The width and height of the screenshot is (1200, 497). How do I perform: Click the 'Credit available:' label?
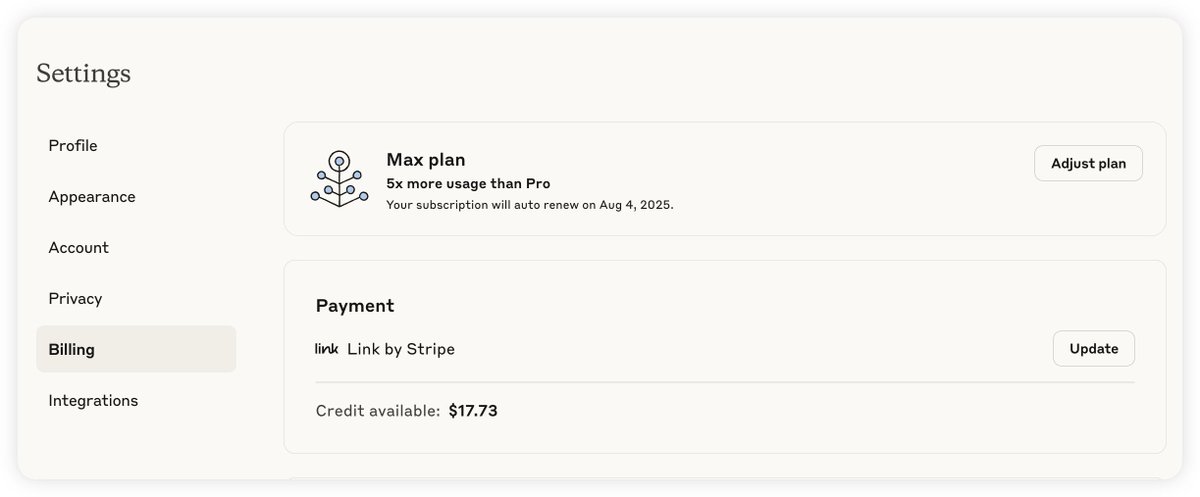tap(378, 411)
